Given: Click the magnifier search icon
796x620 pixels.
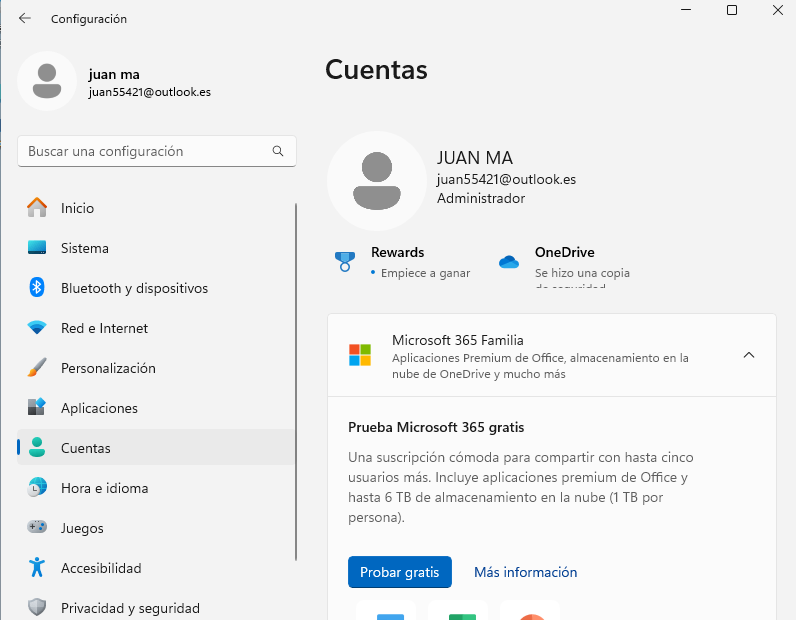Looking at the screenshot, I should point(278,151).
